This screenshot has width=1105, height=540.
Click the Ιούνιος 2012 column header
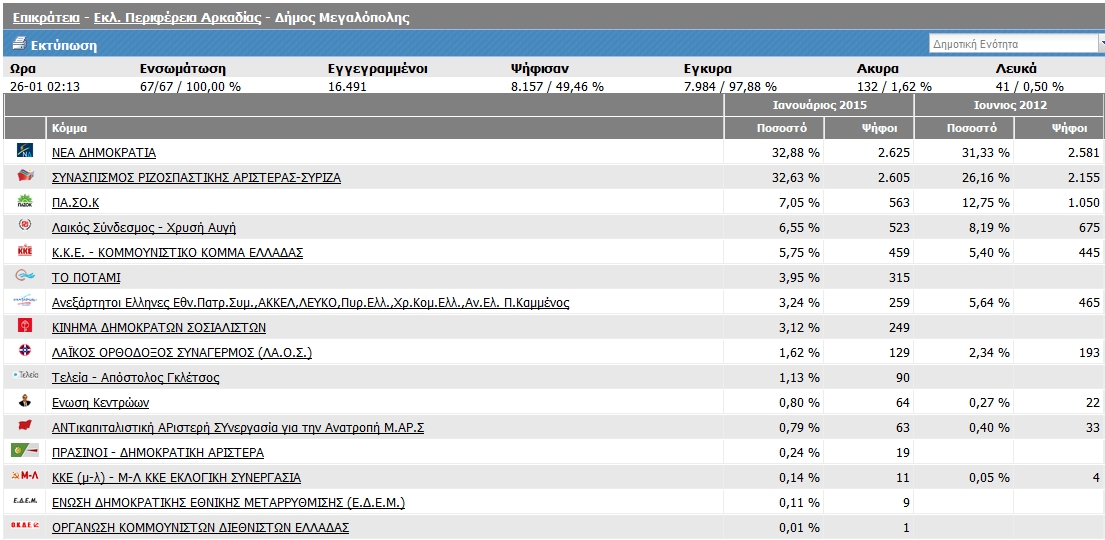[x=1009, y=105]
